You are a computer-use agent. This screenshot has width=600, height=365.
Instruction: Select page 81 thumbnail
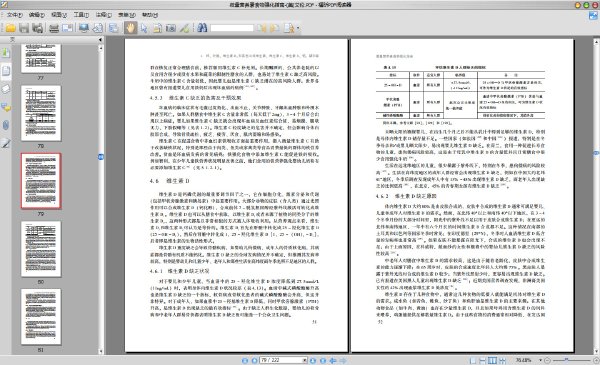click(41, 317)
